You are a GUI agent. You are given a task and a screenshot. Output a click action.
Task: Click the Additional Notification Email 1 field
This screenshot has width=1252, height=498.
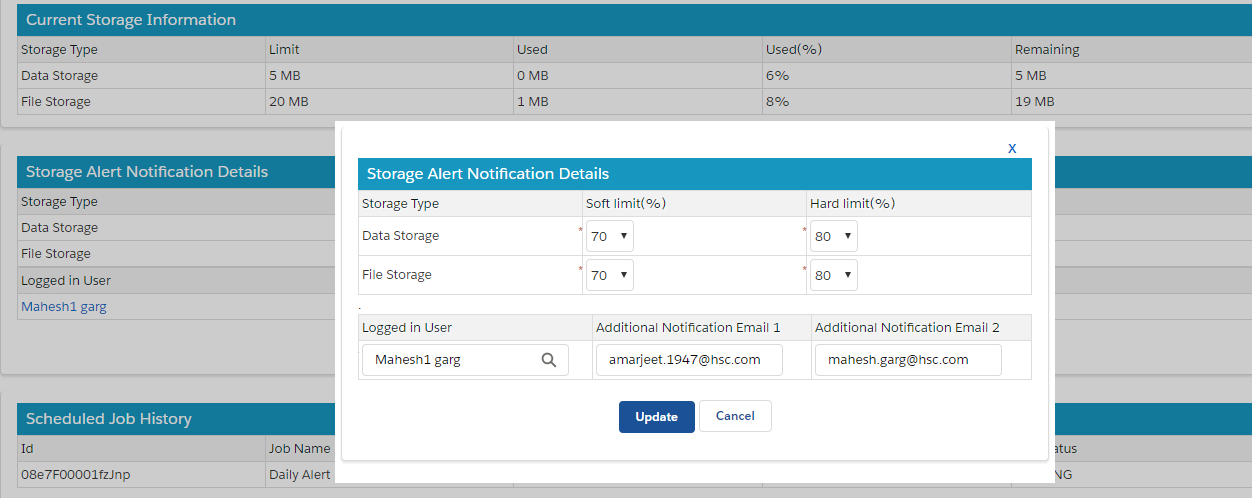[689, 360]
